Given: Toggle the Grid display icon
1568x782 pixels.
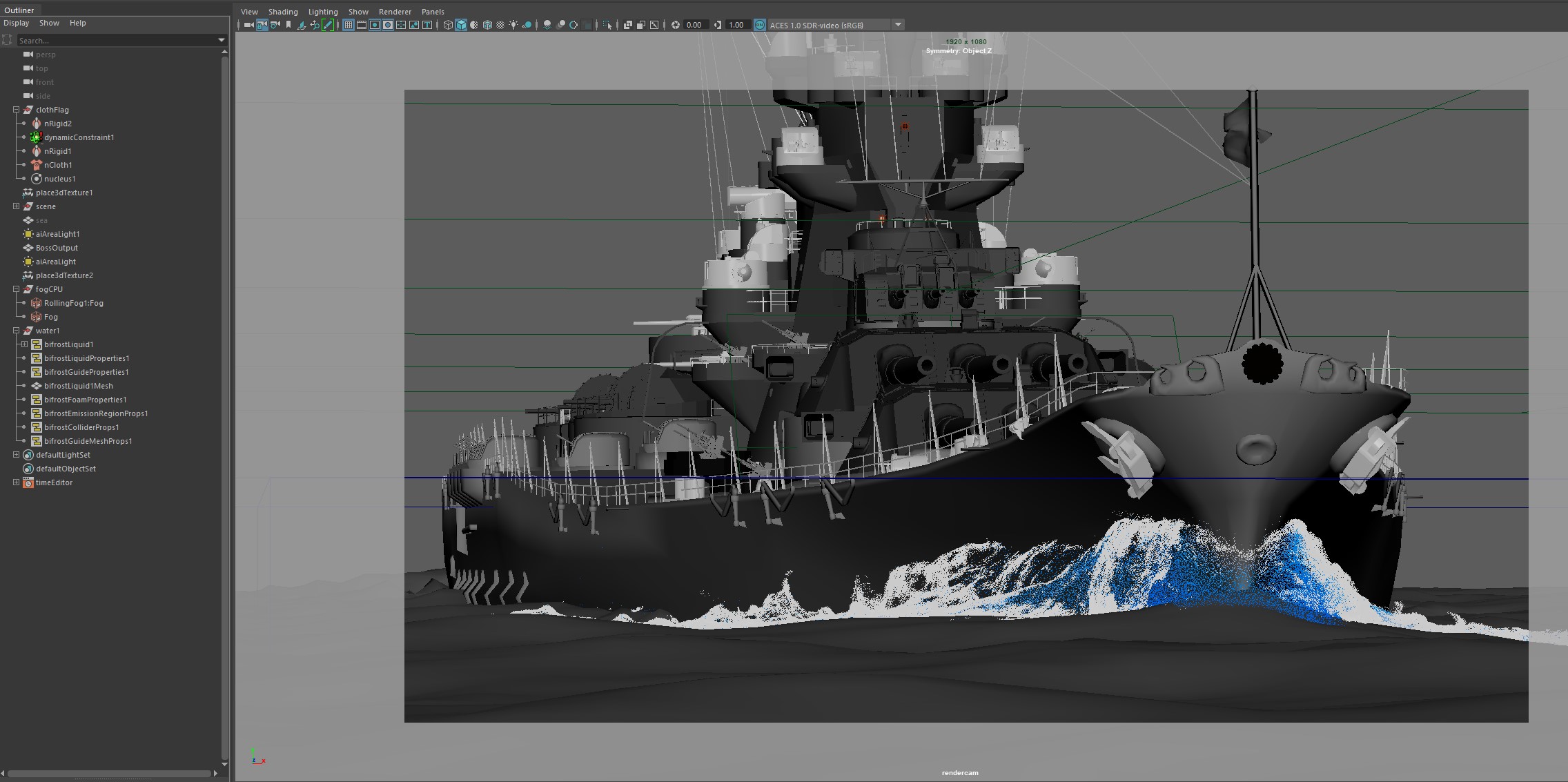Looking at the screenshot, I should 349,25.
